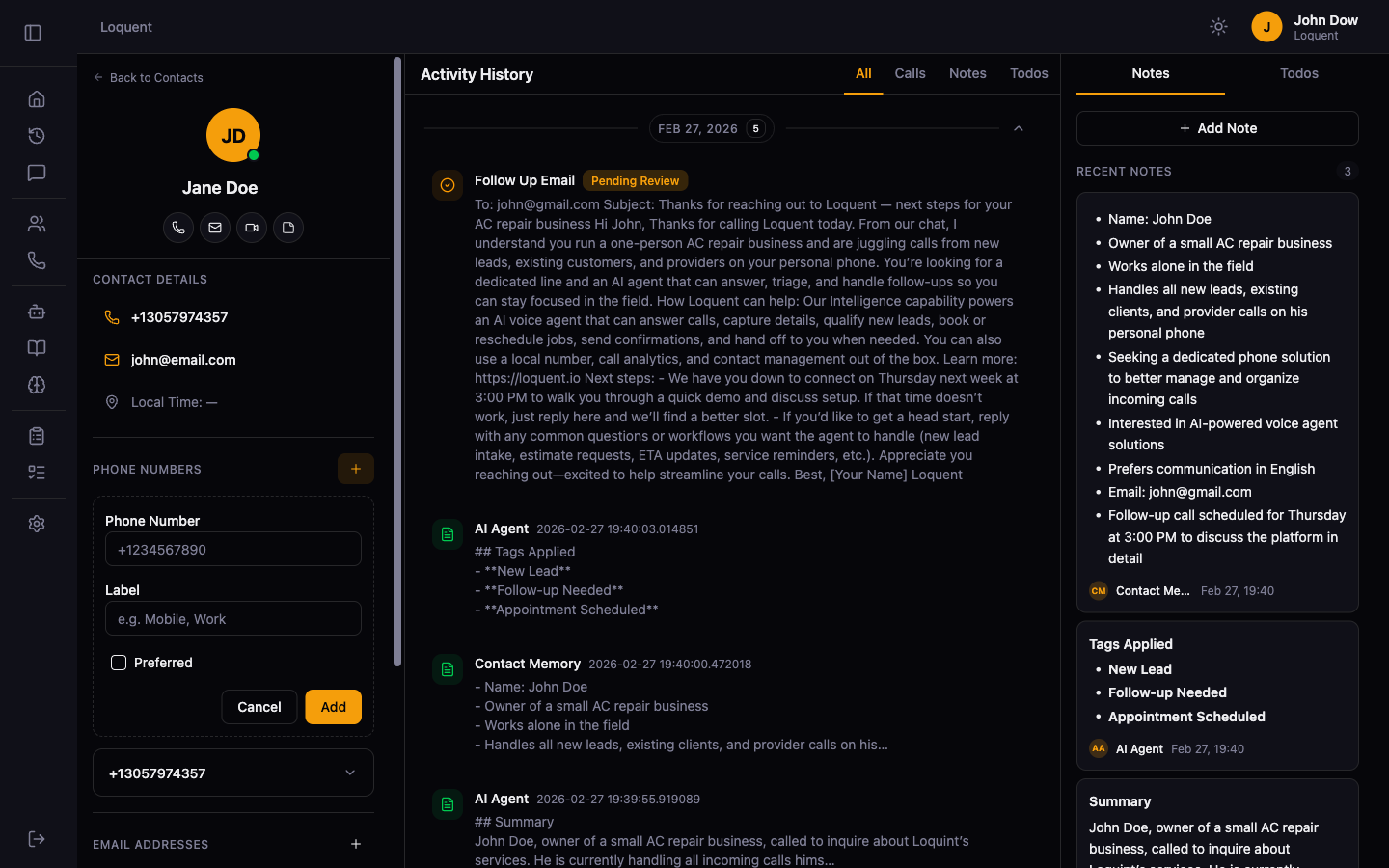Open the settings gear in sidebar

37,524
